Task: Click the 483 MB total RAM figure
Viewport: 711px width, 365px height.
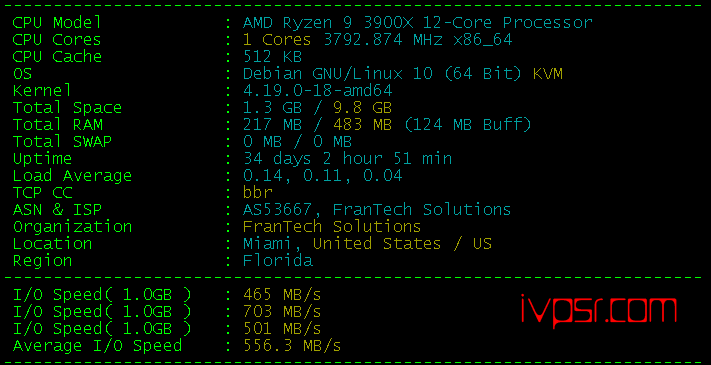Action: pyautogui.click(x=363, y=124)
